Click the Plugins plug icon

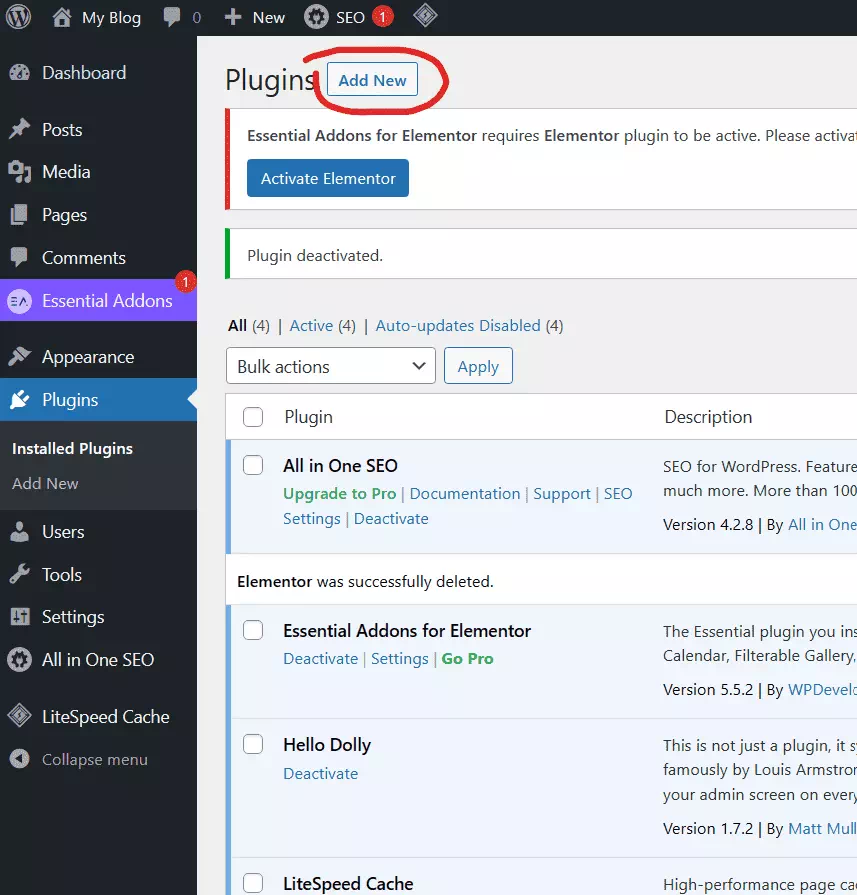pos(20,400)
